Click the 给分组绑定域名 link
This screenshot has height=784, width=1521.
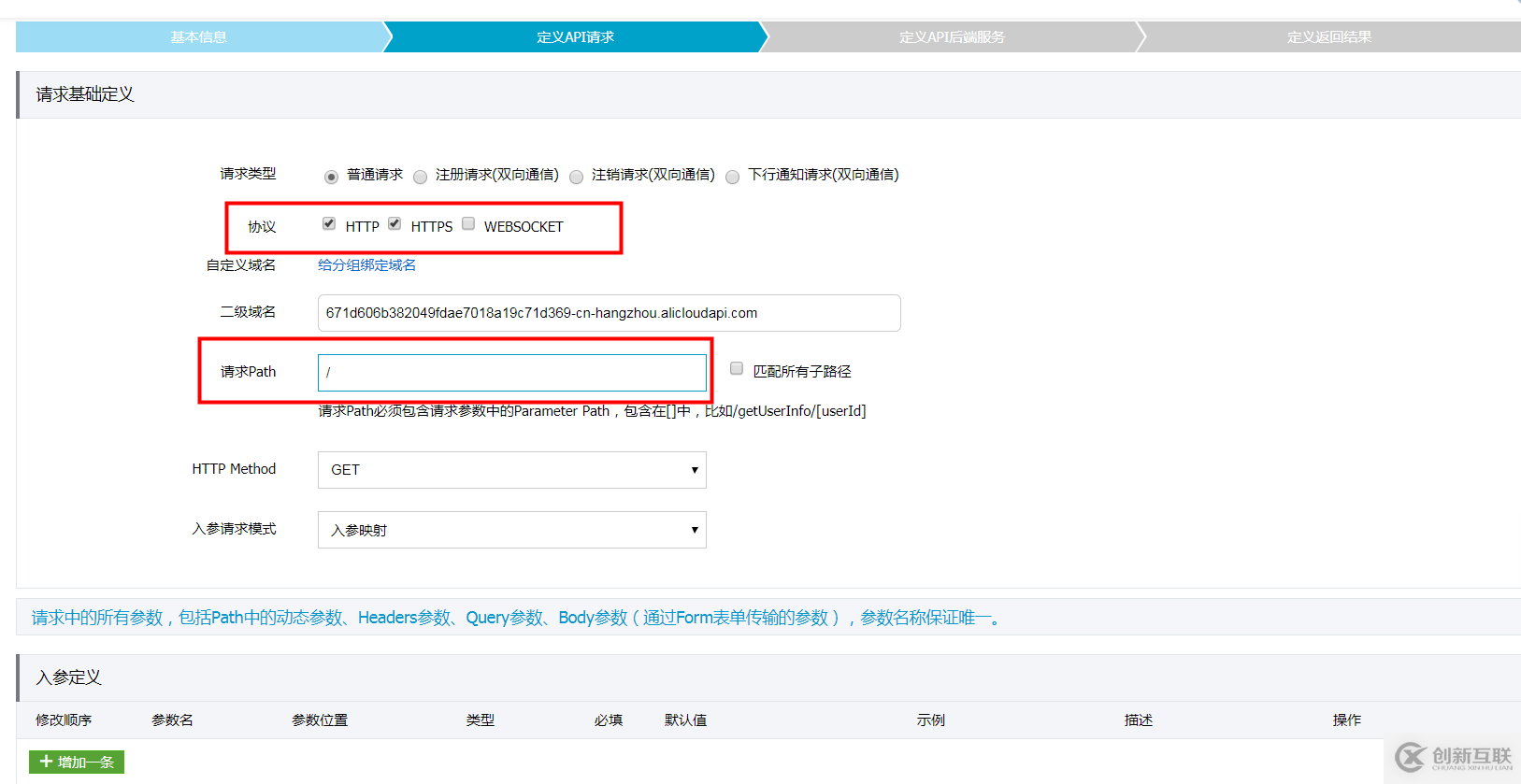(x=366, y=265)
